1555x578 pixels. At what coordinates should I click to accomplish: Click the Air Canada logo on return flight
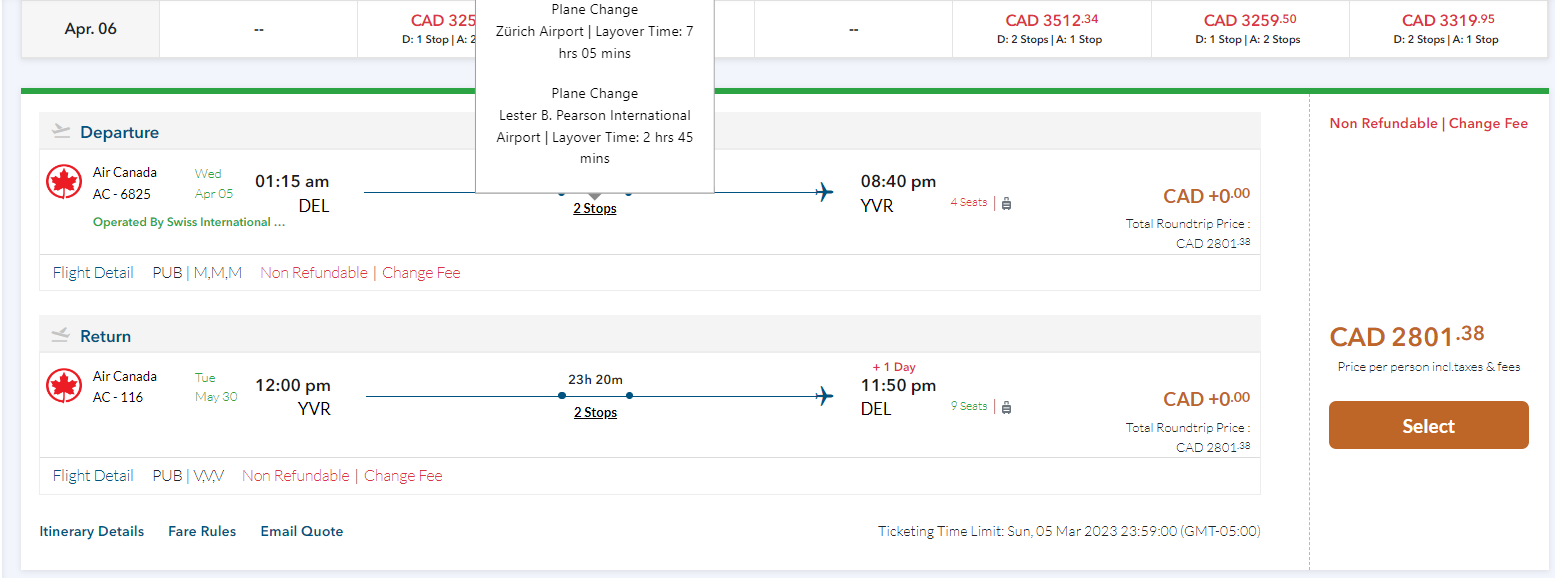[64, 386]
